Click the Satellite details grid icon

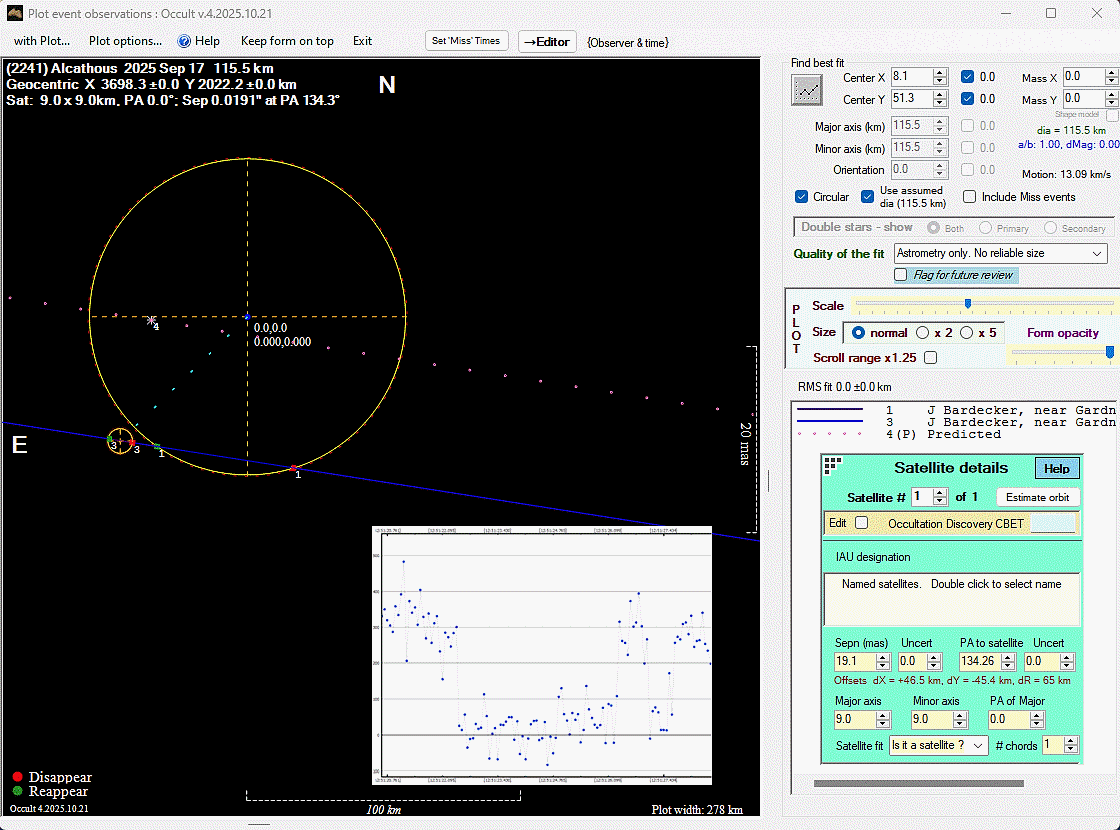click(832, 464)
